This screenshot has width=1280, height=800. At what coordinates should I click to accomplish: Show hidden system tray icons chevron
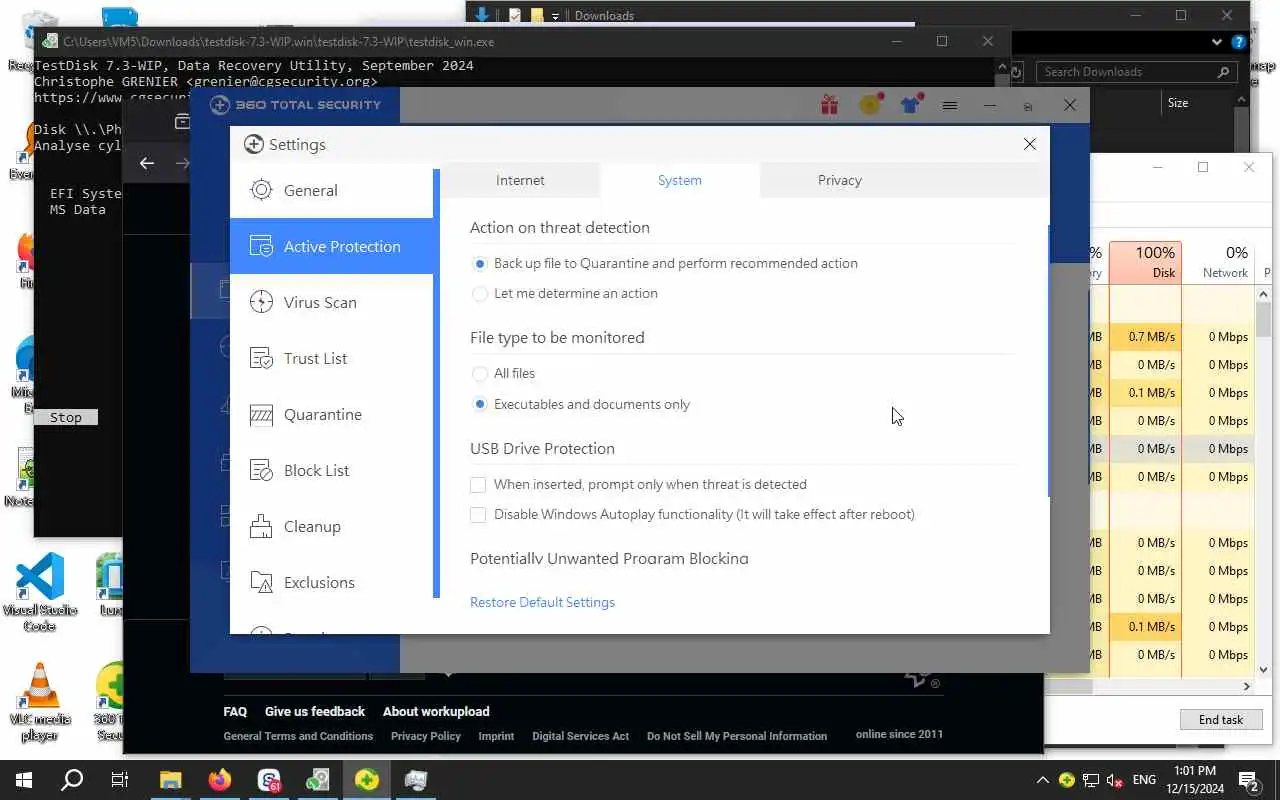[x=1042, y=780]
